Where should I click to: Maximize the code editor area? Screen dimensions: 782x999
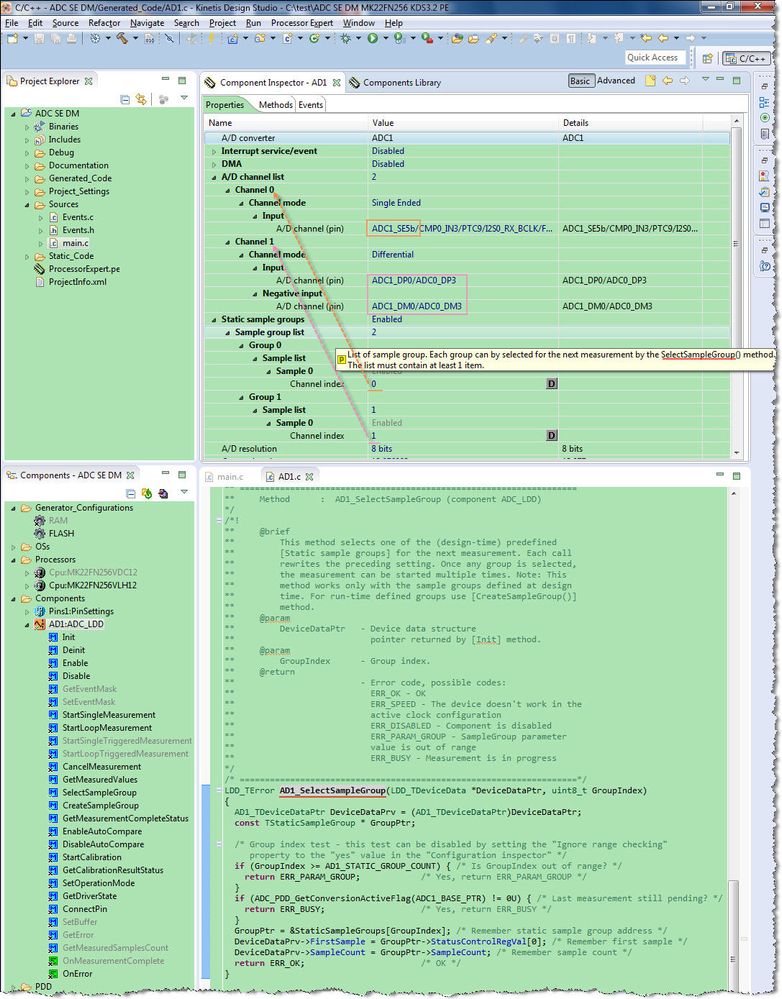737,476
